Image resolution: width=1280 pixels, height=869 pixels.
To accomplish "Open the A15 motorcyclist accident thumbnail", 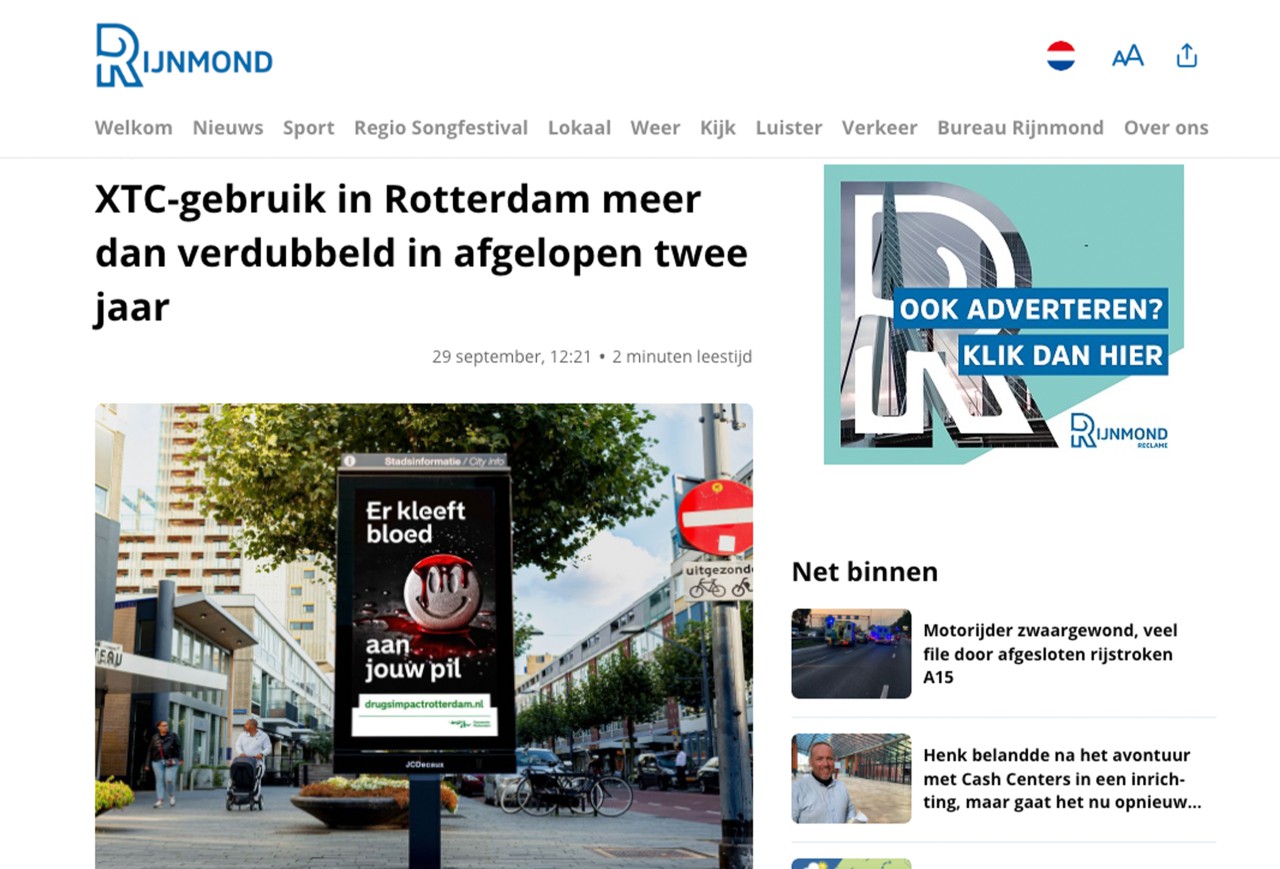I will click(x=851, y=653).
